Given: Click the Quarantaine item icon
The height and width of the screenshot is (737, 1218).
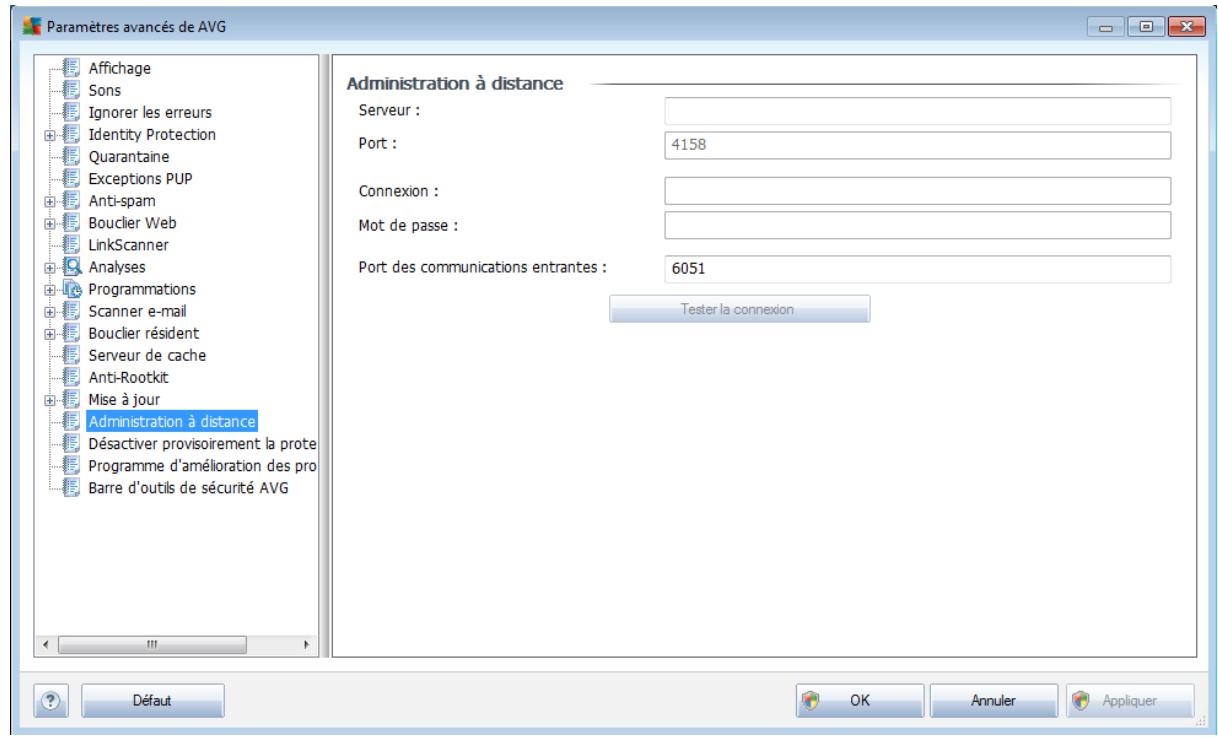Looking at the screenshot, I should (x=70, y=157).
